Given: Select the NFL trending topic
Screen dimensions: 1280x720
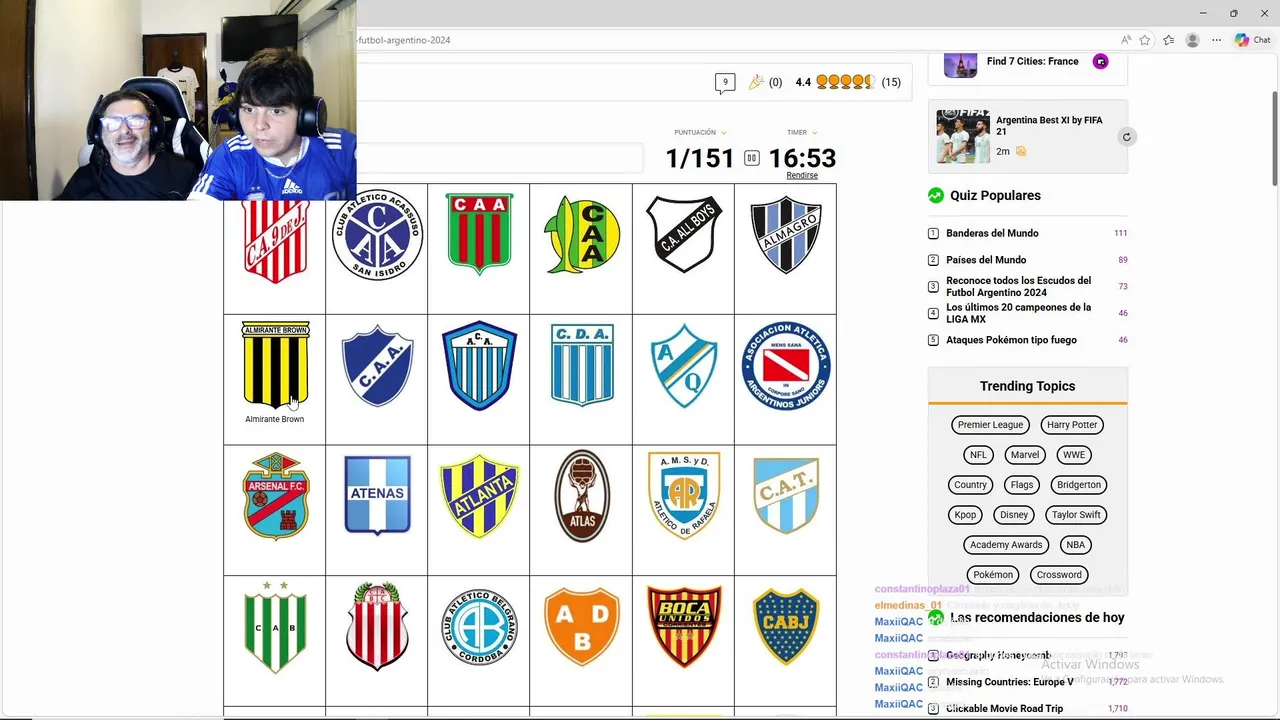Looking at the screenshot, I should pyautogui.click(x=978, y=455).
